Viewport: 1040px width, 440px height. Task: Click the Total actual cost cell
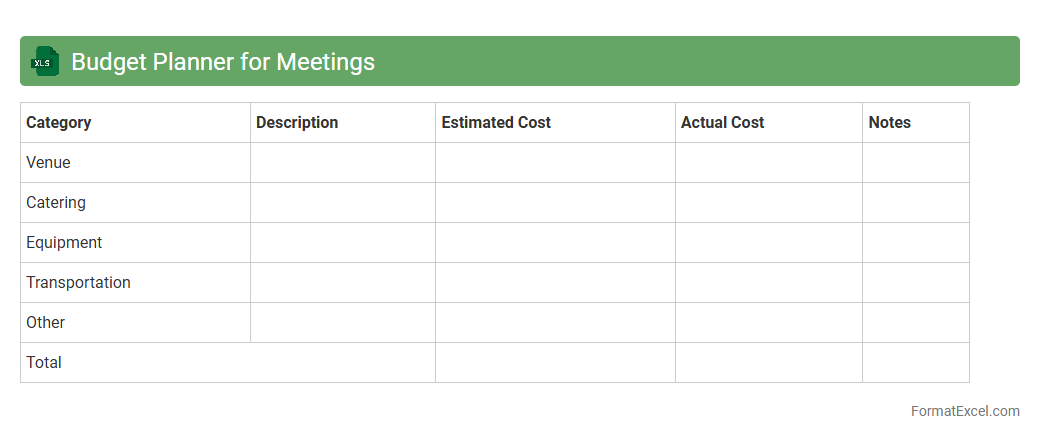click(x=768, y=363)
